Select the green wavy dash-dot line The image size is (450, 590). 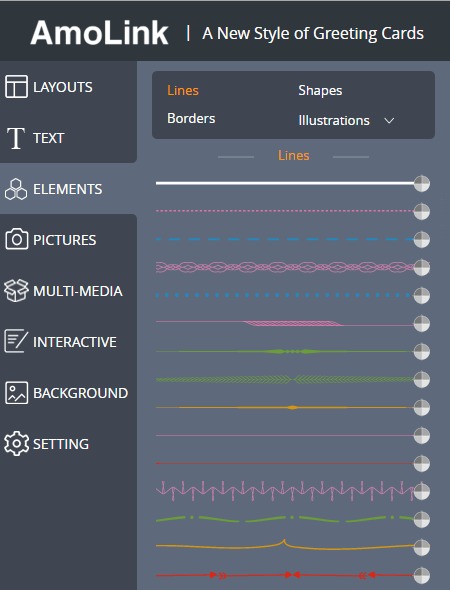pyautogui.click(x=285, y=519)
